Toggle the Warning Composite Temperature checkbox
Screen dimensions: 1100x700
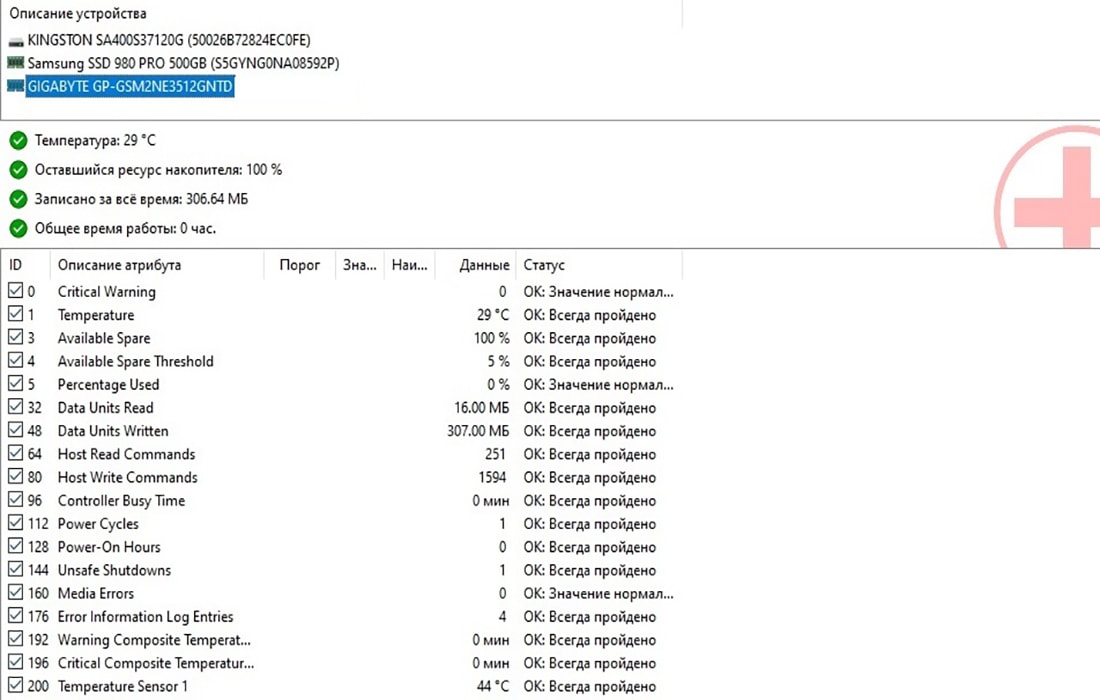click(x=15, y=638)
